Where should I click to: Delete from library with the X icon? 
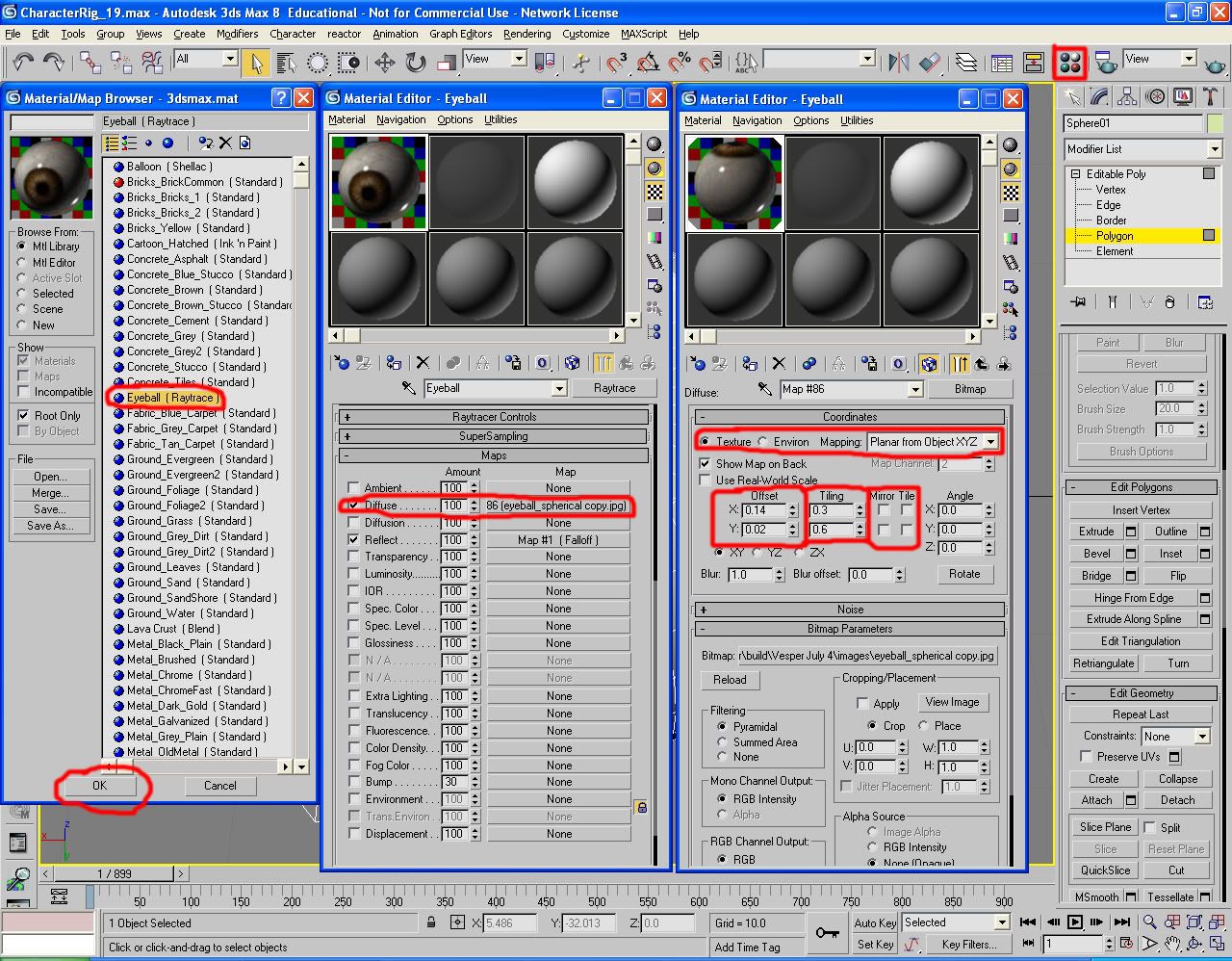coord(225,143)
